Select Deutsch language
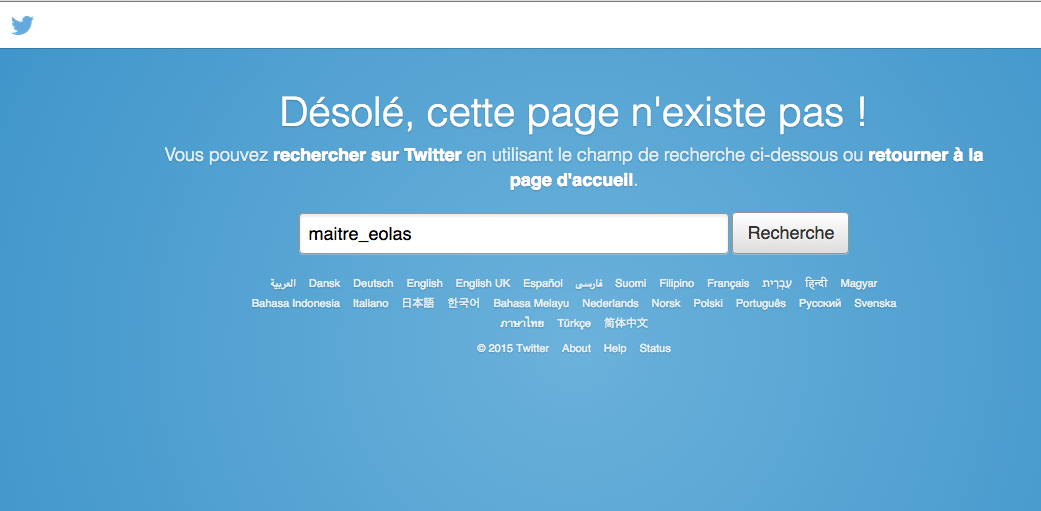 [x=373, y=283]
